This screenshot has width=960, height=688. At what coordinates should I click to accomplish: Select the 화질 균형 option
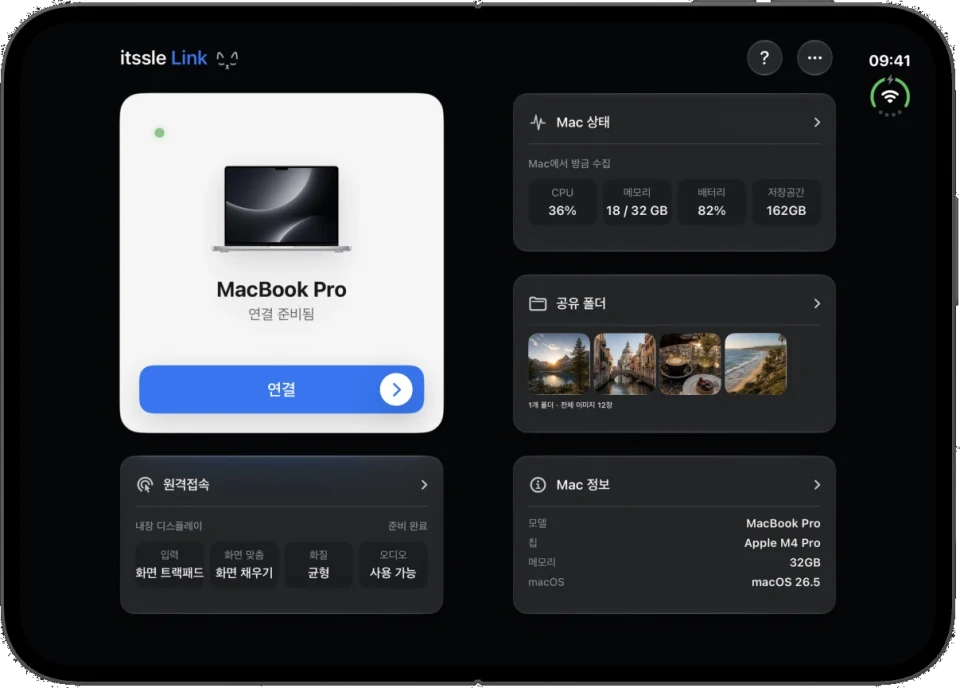318,564
